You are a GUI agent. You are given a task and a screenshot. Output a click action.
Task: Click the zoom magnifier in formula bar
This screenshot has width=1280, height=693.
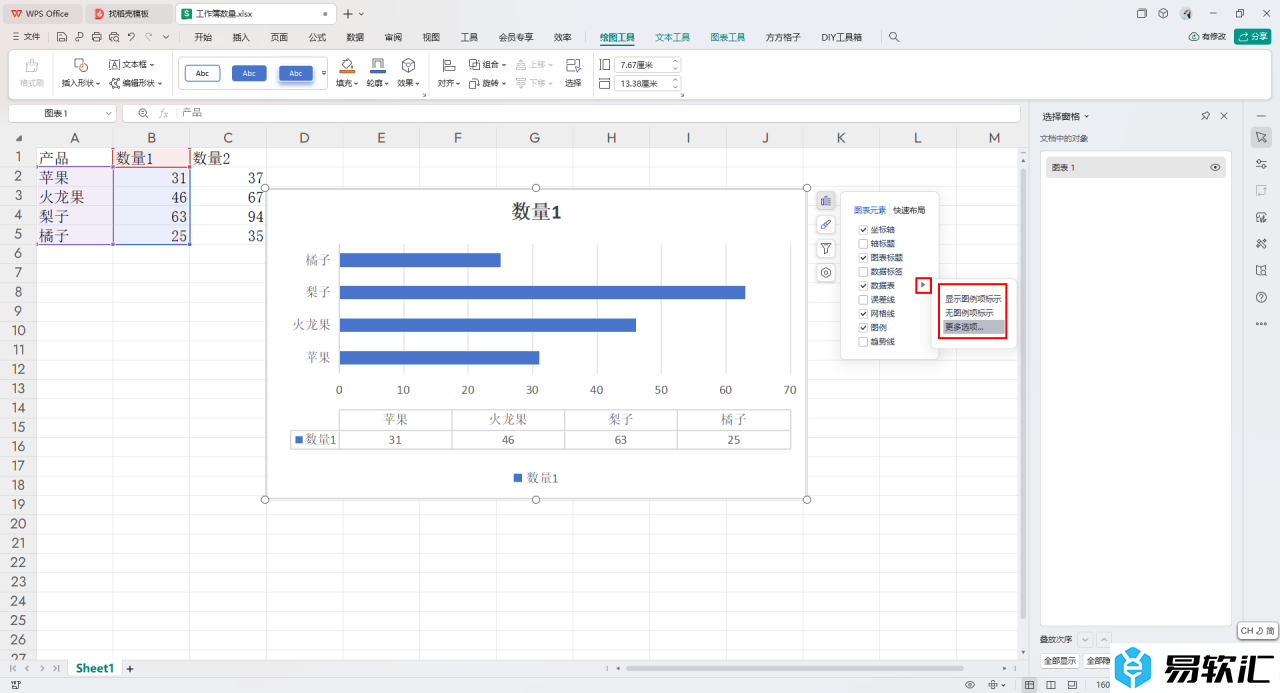coord(143,113)
